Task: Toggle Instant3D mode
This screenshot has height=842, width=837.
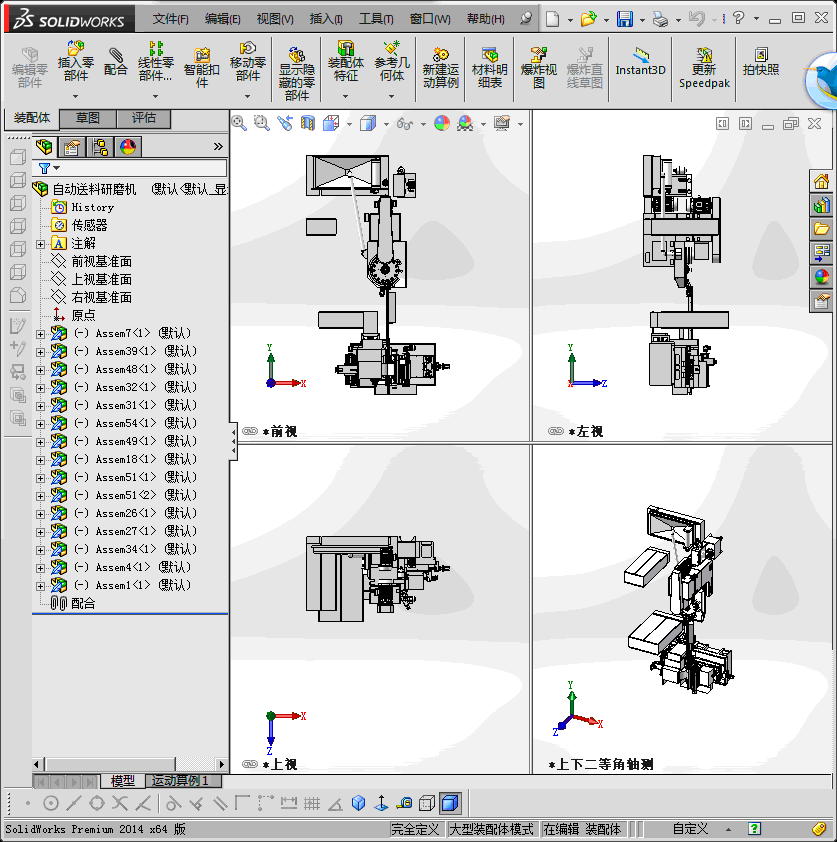Action: [x=640, y=62]
